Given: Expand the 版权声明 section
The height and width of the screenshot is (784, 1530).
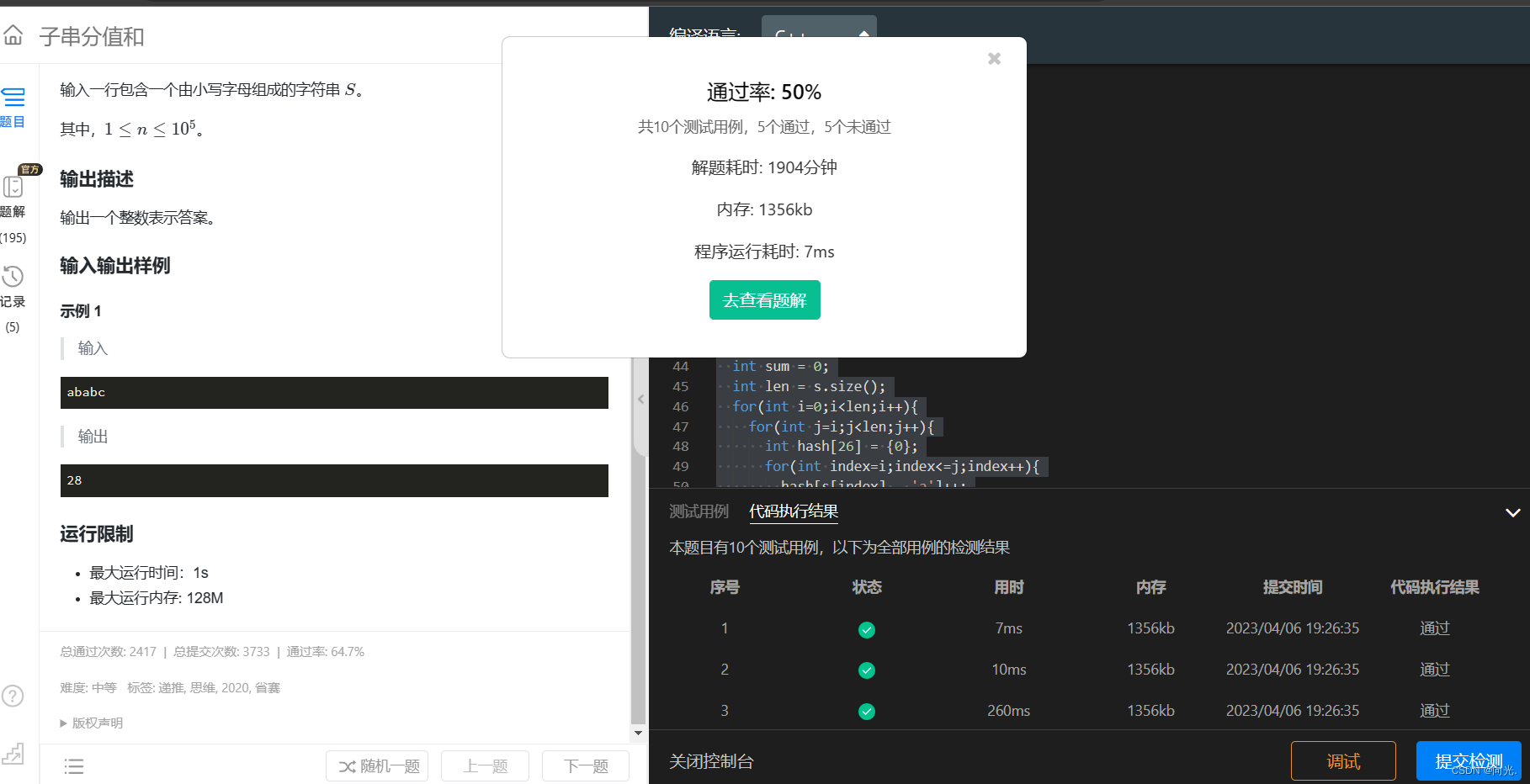Looking at the screenshot, I should click(92, 723).
